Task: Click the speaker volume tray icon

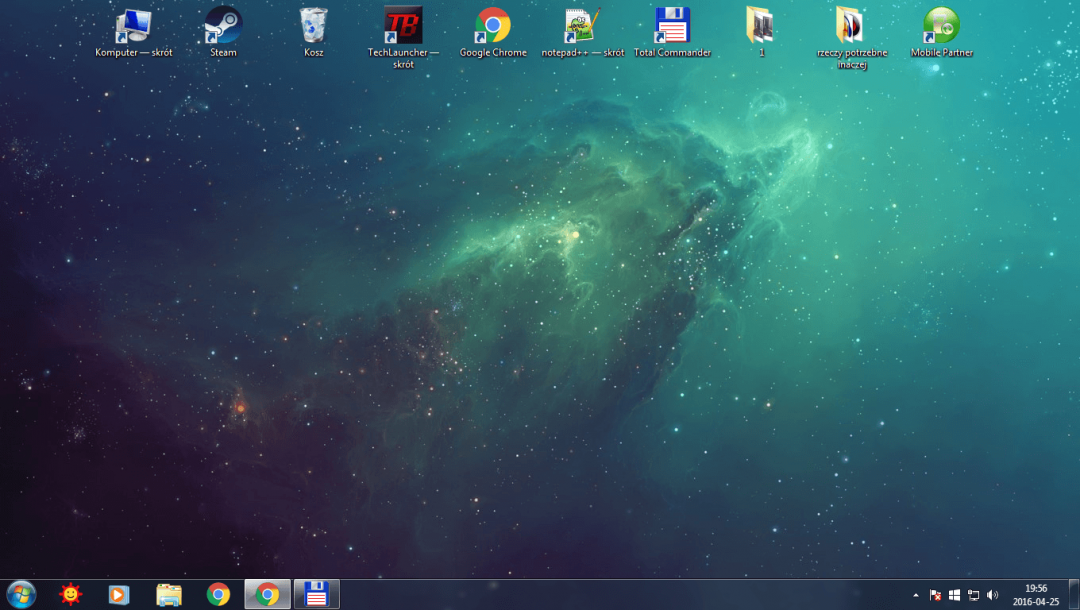Action: (x=992, y=595)
